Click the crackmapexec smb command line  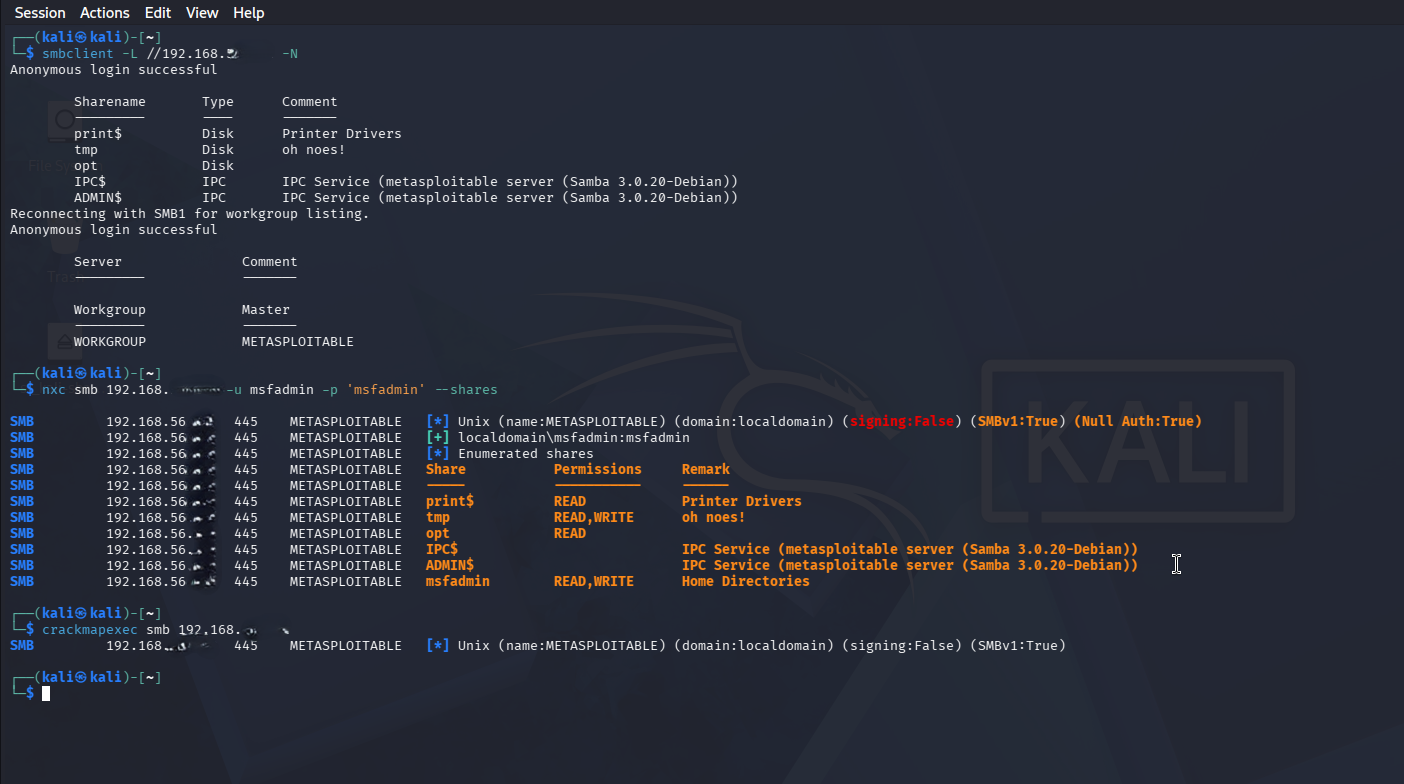[166, 630]
